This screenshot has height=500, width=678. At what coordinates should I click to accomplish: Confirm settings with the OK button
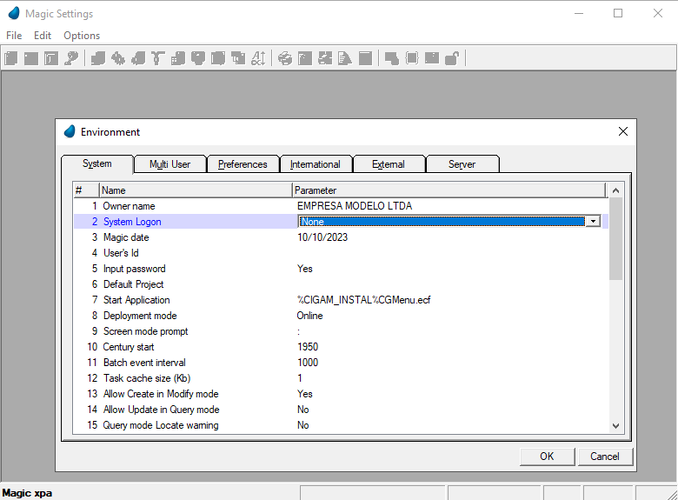547,456
